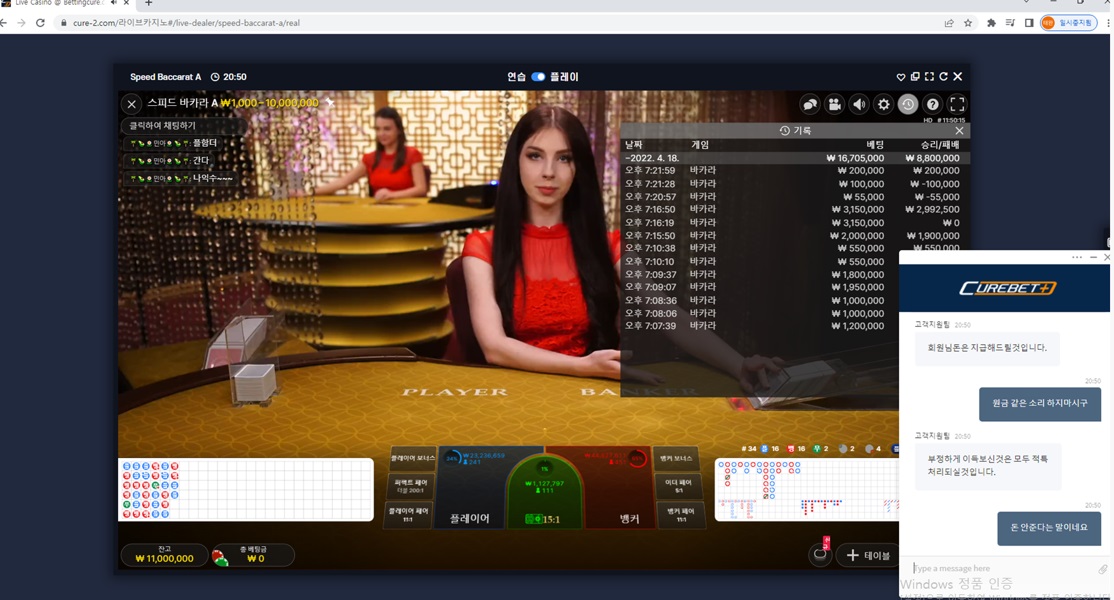This screenshot has width=1114, height=600.
Task: Click the 베팅 column header
Action: coord(875,145)
